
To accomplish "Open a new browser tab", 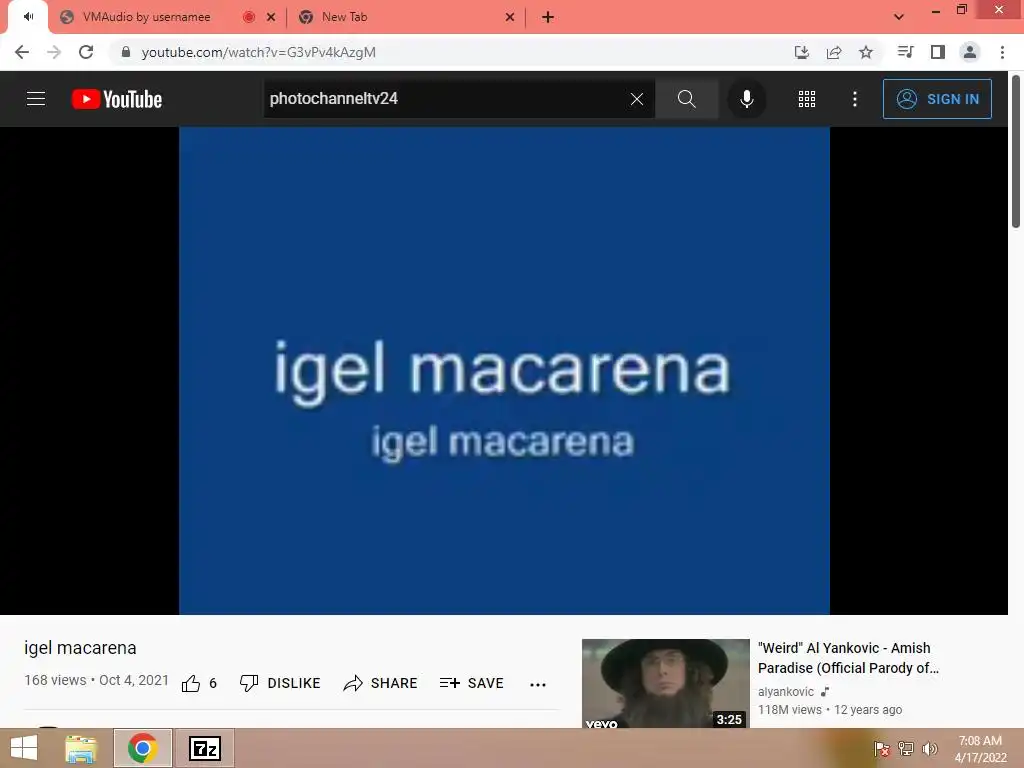I will pyautogui.click(x=548, y=18).
